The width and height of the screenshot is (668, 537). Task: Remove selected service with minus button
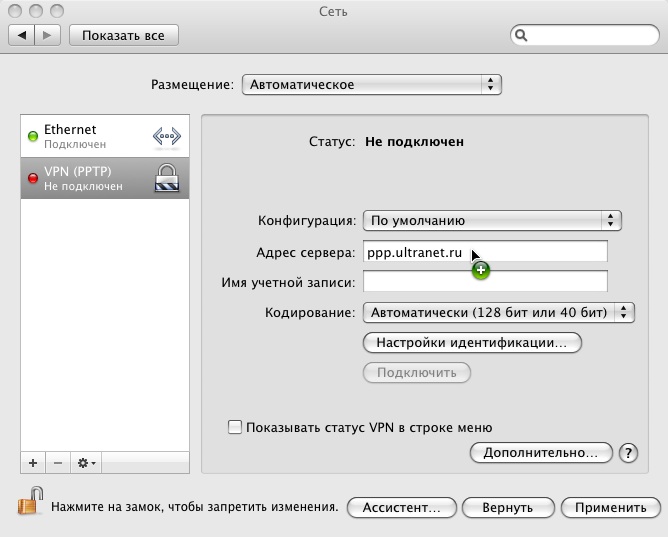pyautogui.click(x=57, y=463)
